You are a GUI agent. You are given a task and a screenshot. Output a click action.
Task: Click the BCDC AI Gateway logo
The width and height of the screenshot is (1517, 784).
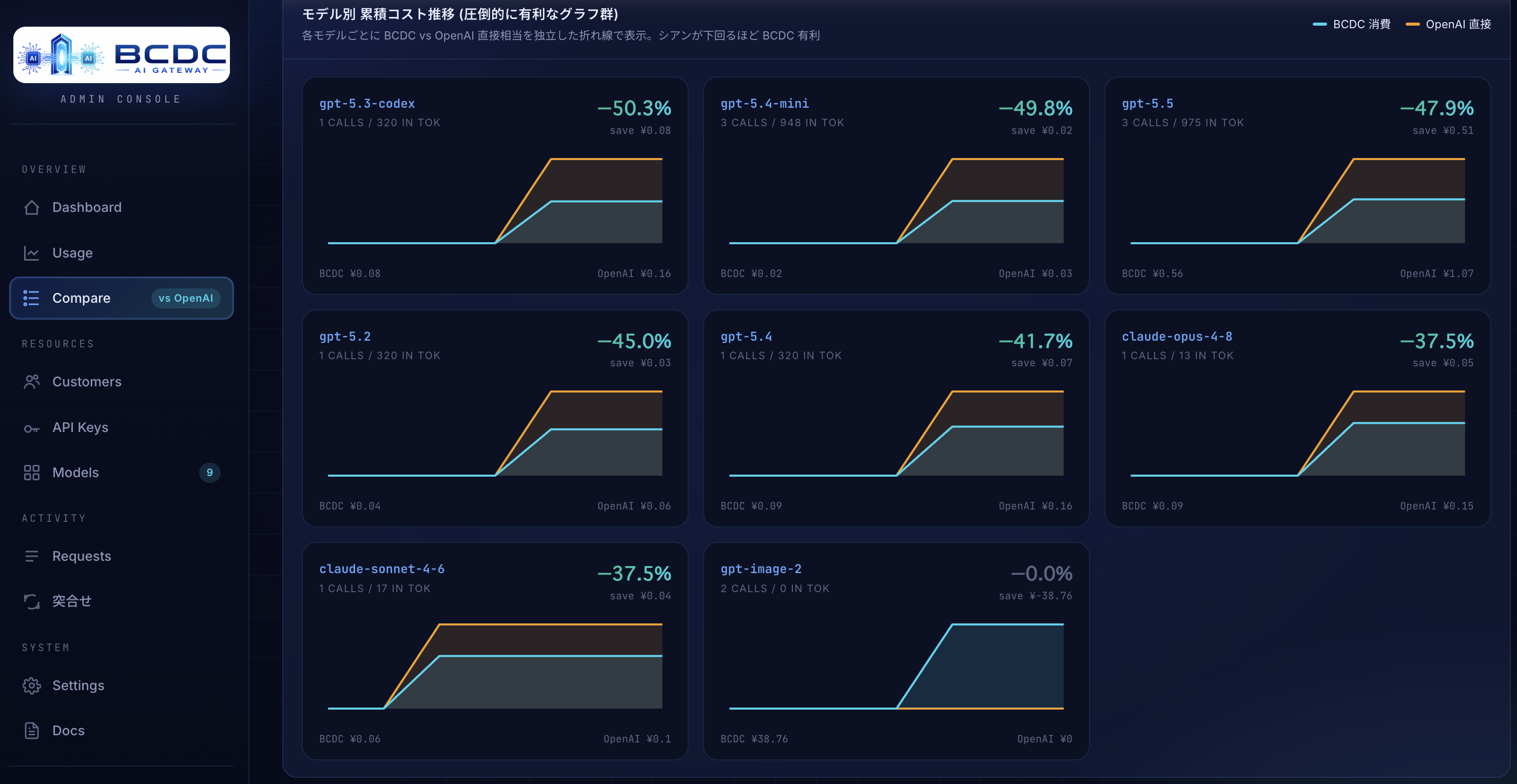[121, 55]
